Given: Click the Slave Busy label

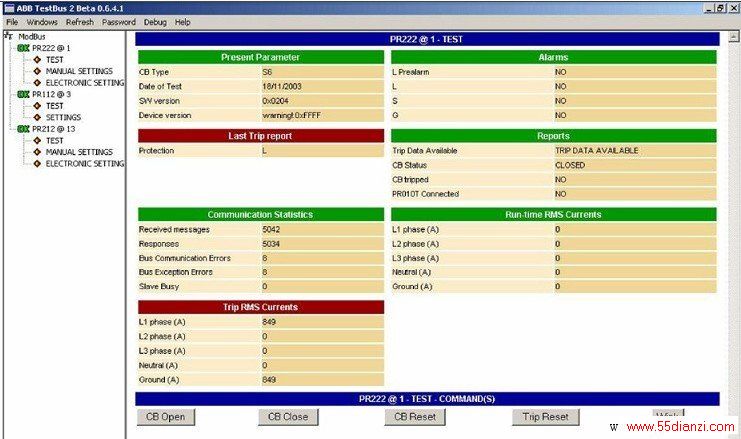Looking at the screenshot, I should (159, 286).
